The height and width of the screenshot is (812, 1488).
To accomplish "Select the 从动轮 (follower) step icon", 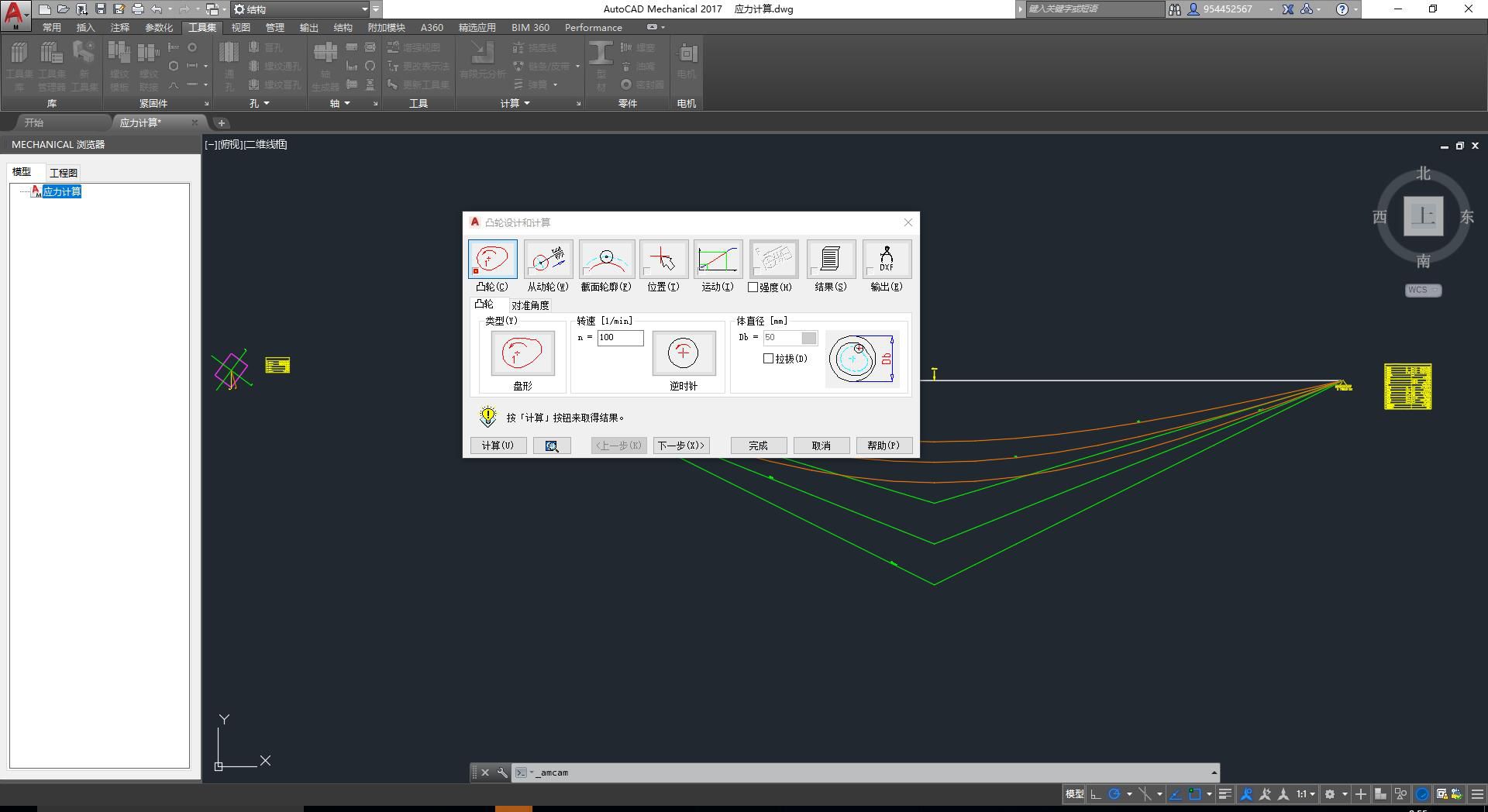I will coord(548,260).
